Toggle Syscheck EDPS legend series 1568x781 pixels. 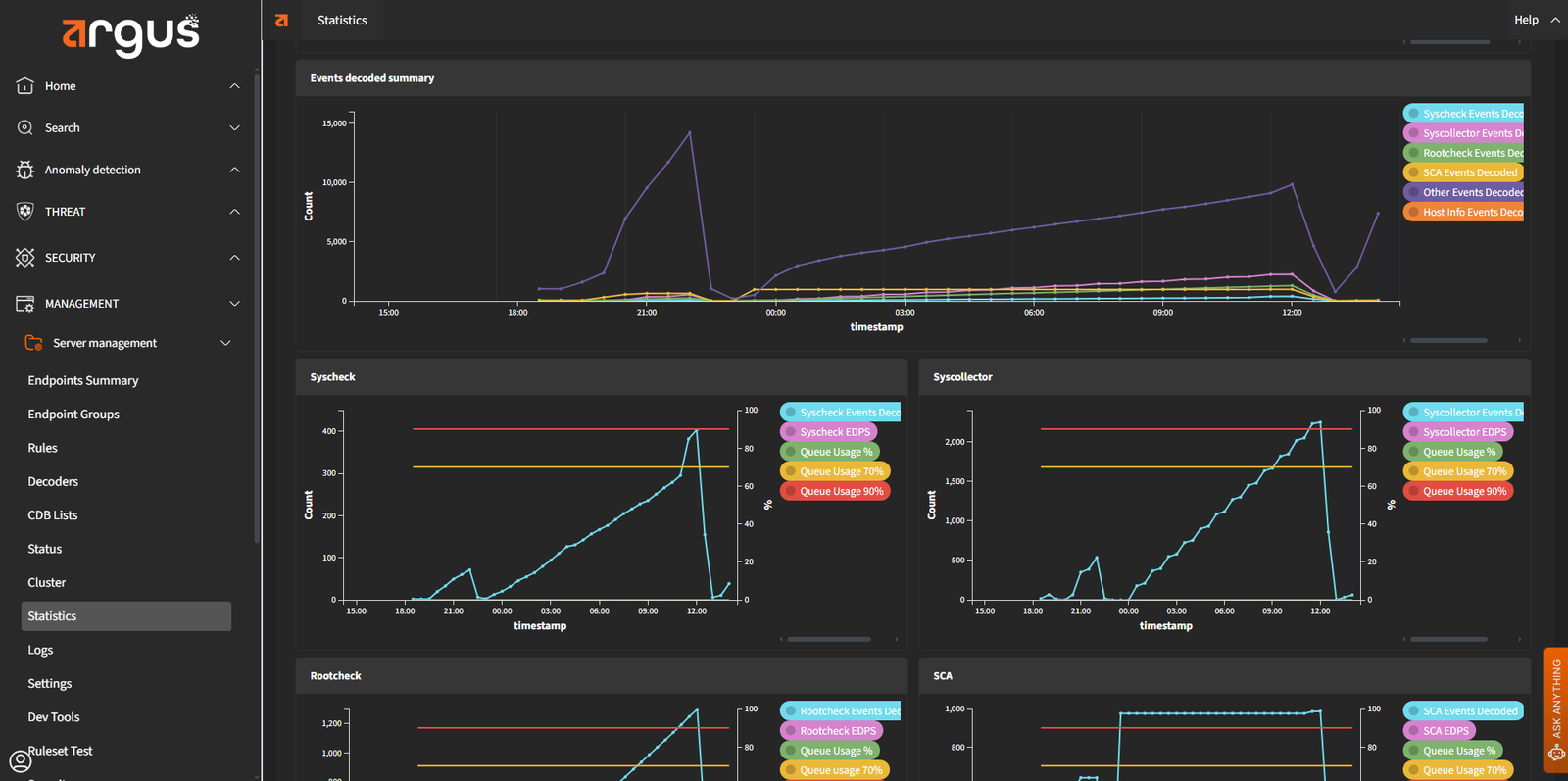833,432
